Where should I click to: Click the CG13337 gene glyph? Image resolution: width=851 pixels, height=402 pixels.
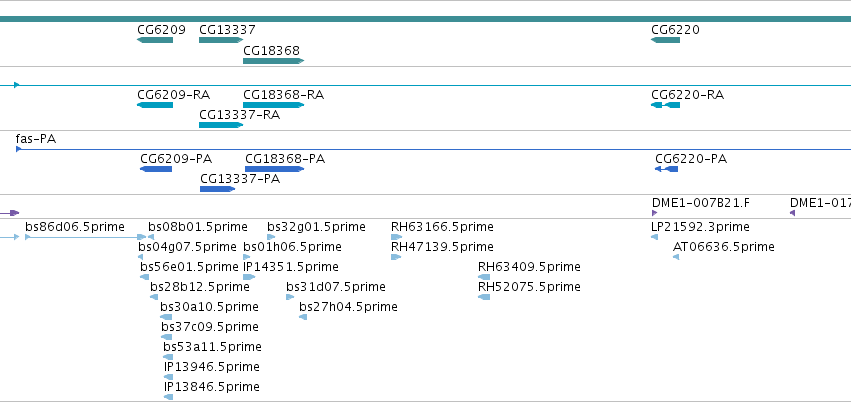click(221, 40)
